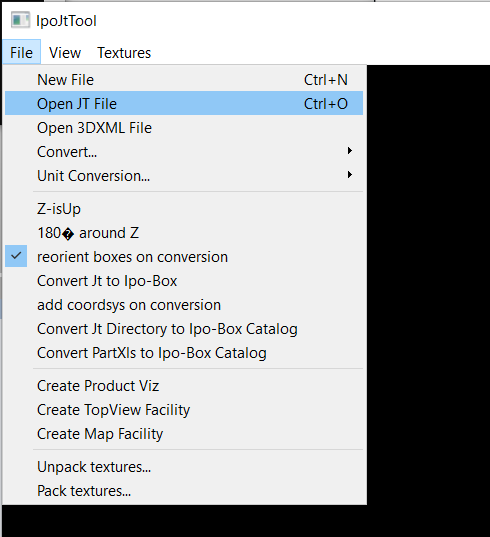Close the File menu tab
The image size is (490, 537).
click(22, 53)
